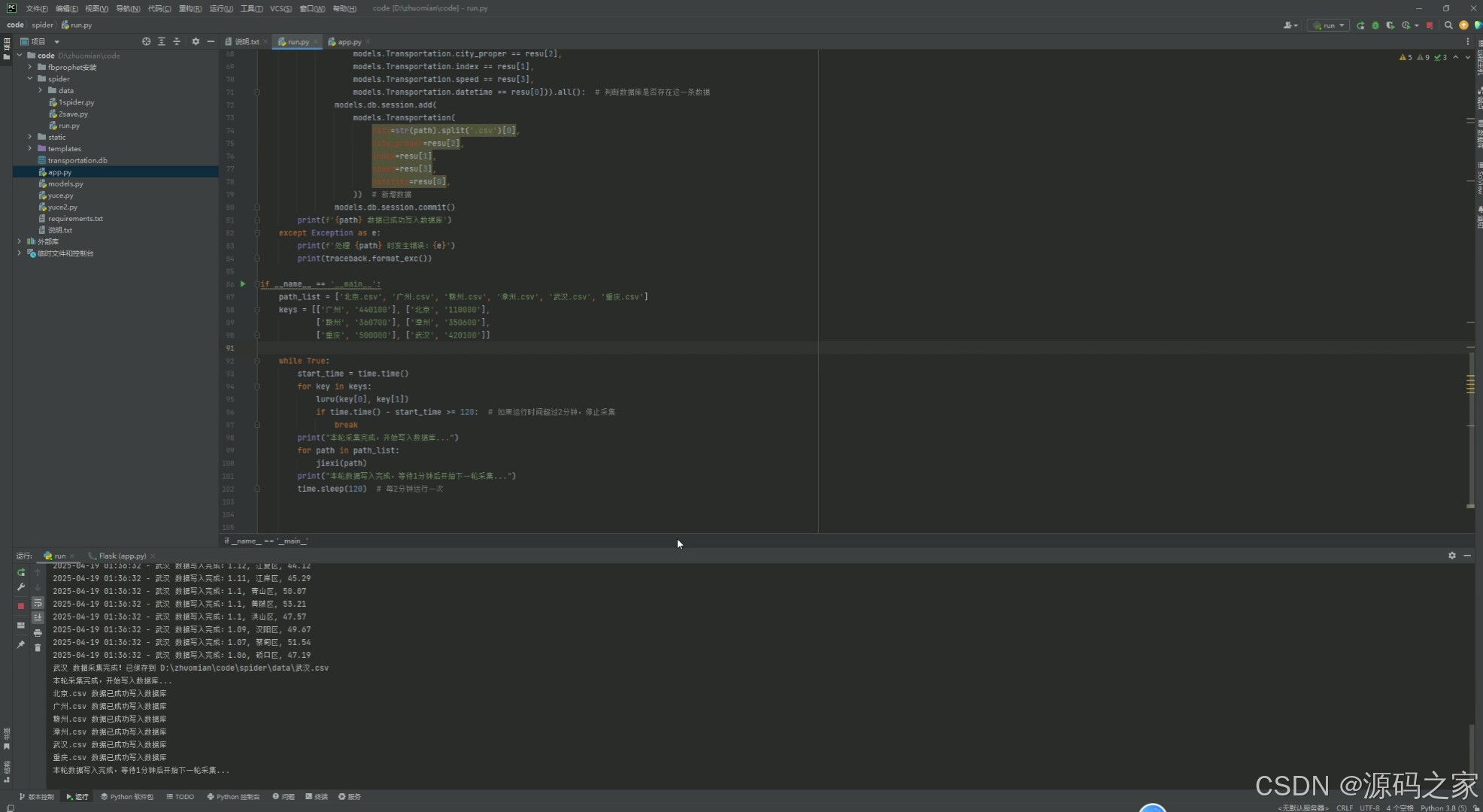The width and height of the screenshot is (1483, 812).
Task: Open Flask (app.py) run tab
Action: tap(122, 556)
